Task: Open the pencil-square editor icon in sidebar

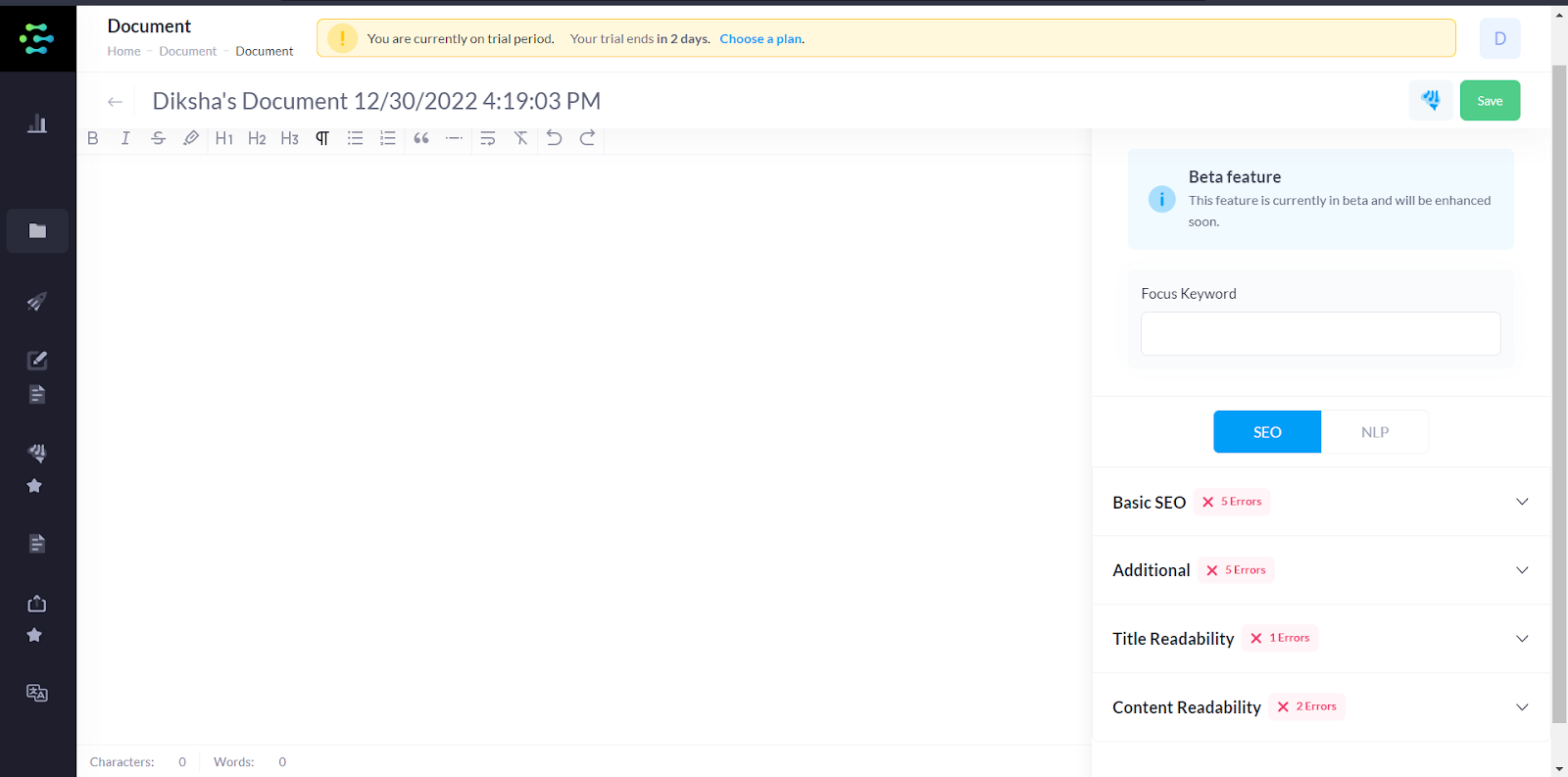Action: [x=37, y=361]
